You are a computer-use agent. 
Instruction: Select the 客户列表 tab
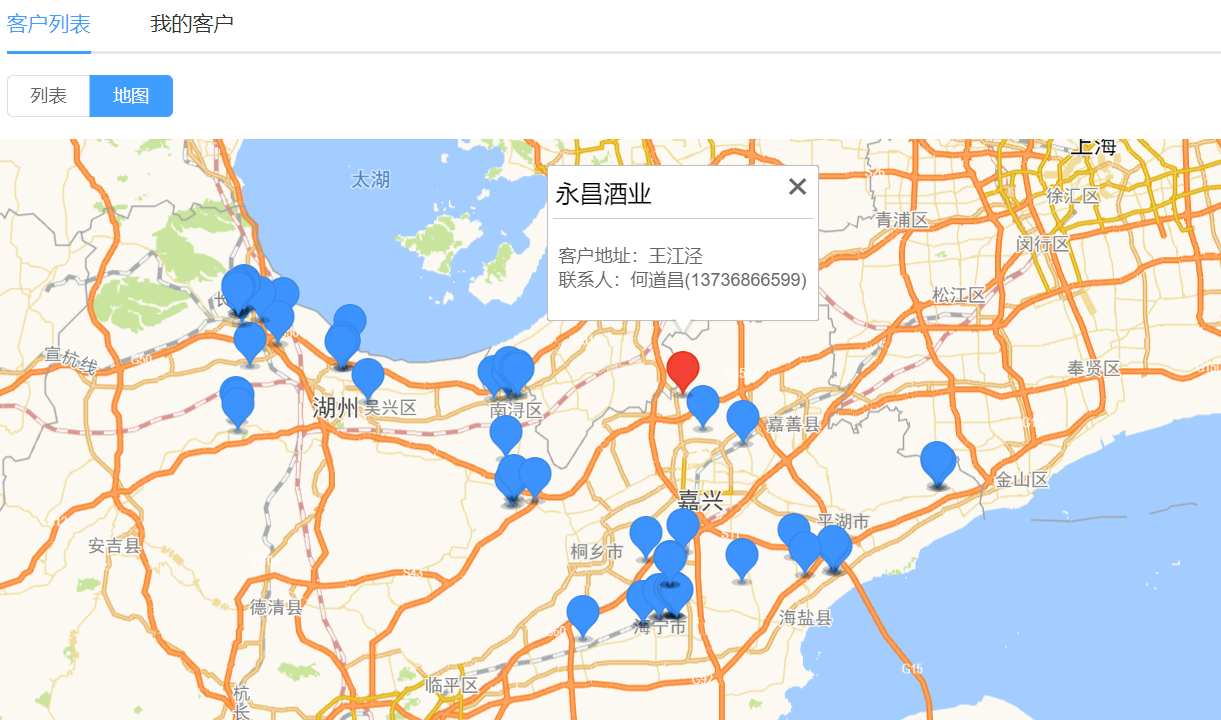pos(48,24)
